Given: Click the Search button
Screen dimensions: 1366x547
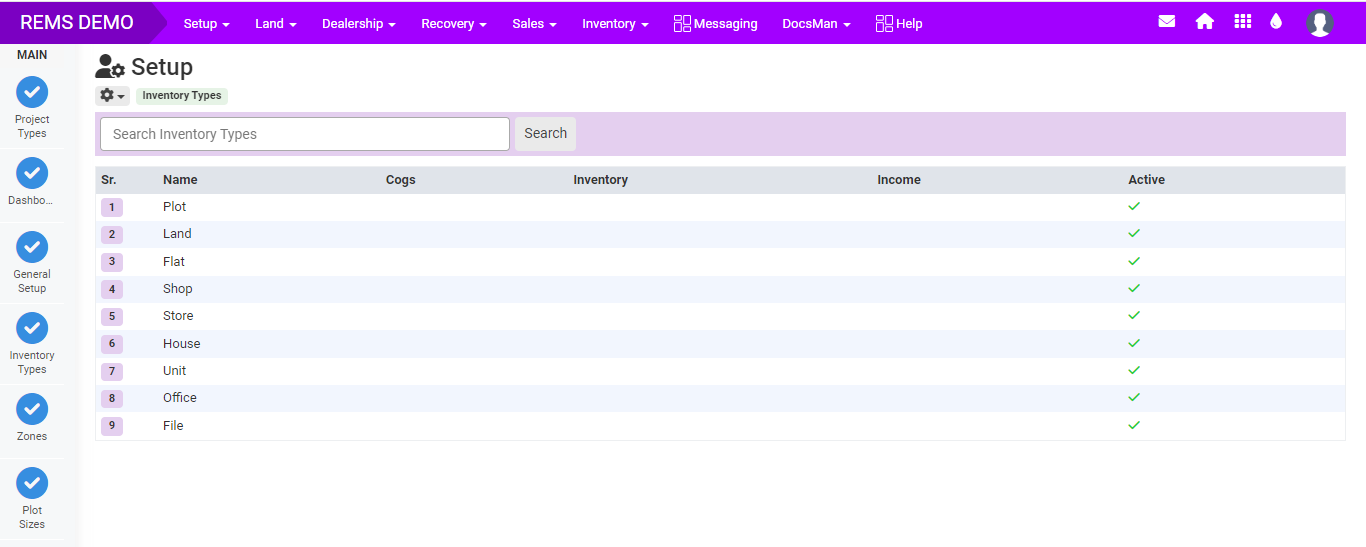Looking at the screenshot, I should coord(545,134).
